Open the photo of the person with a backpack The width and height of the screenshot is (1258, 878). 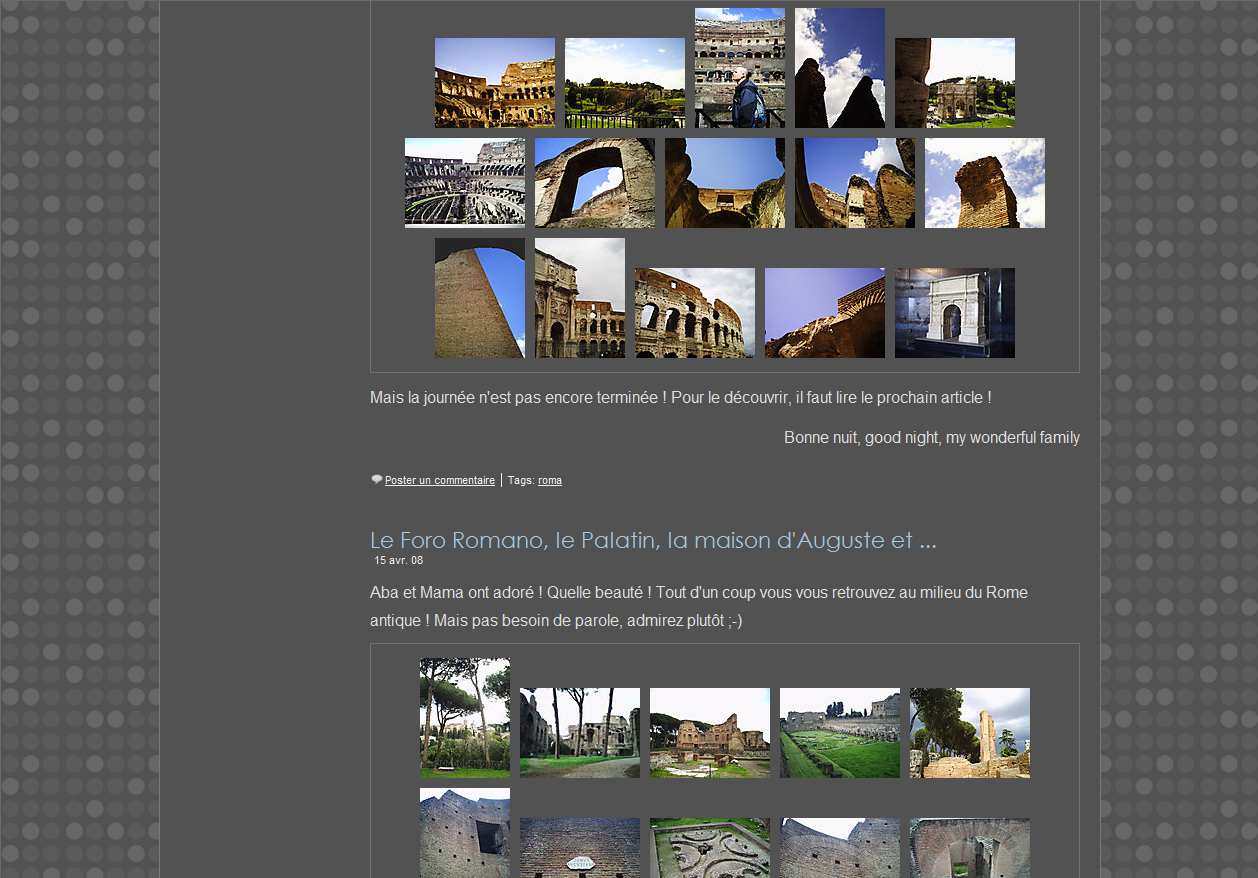coord(739,68)
